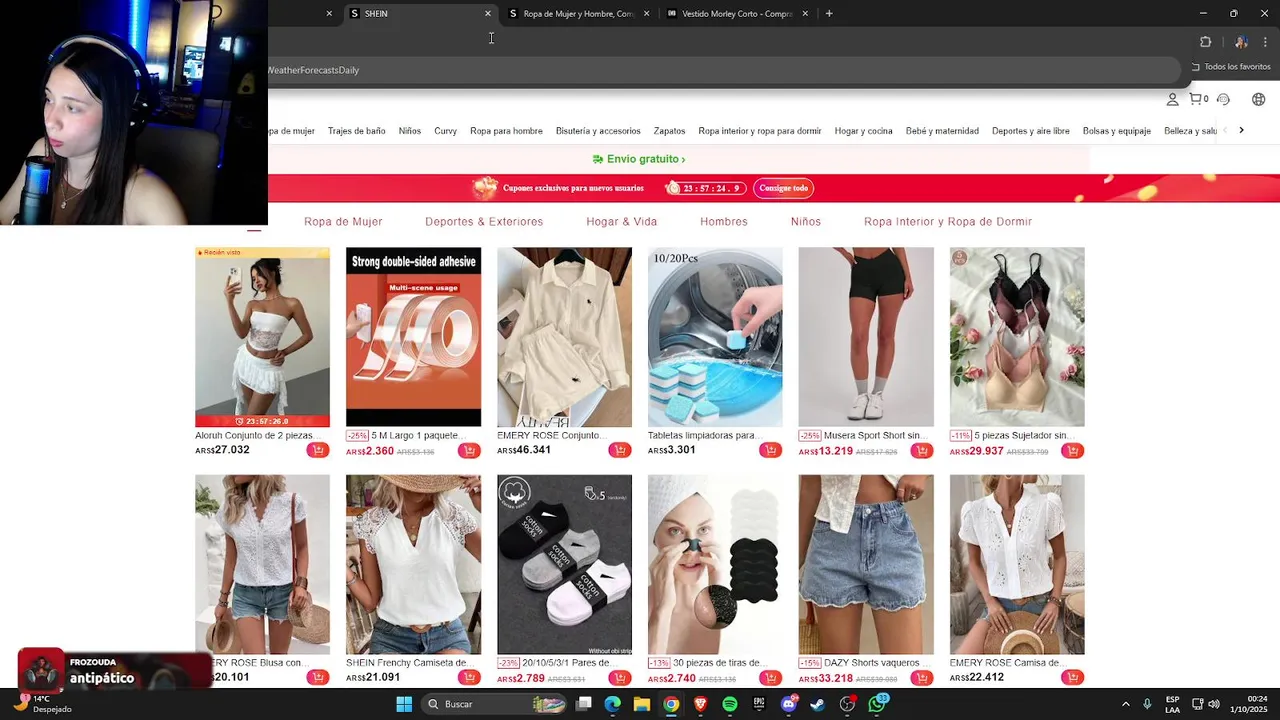Add 30 piezas de tiras to cart
Image resolution: width=1280 pixels, height=720 pixels.
(x=770, y=678)
